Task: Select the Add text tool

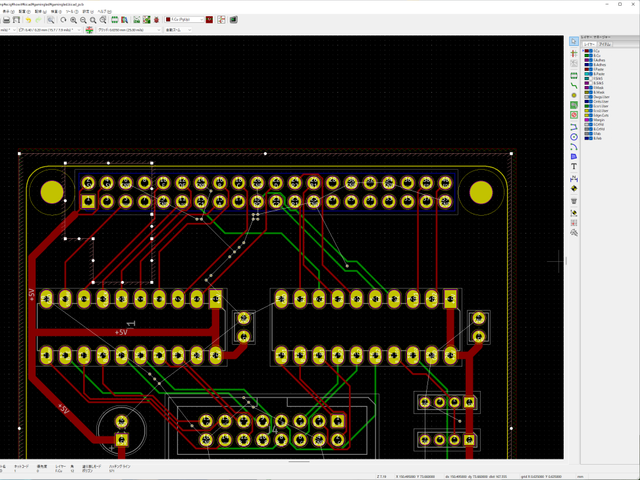Action: coord(573,166)
